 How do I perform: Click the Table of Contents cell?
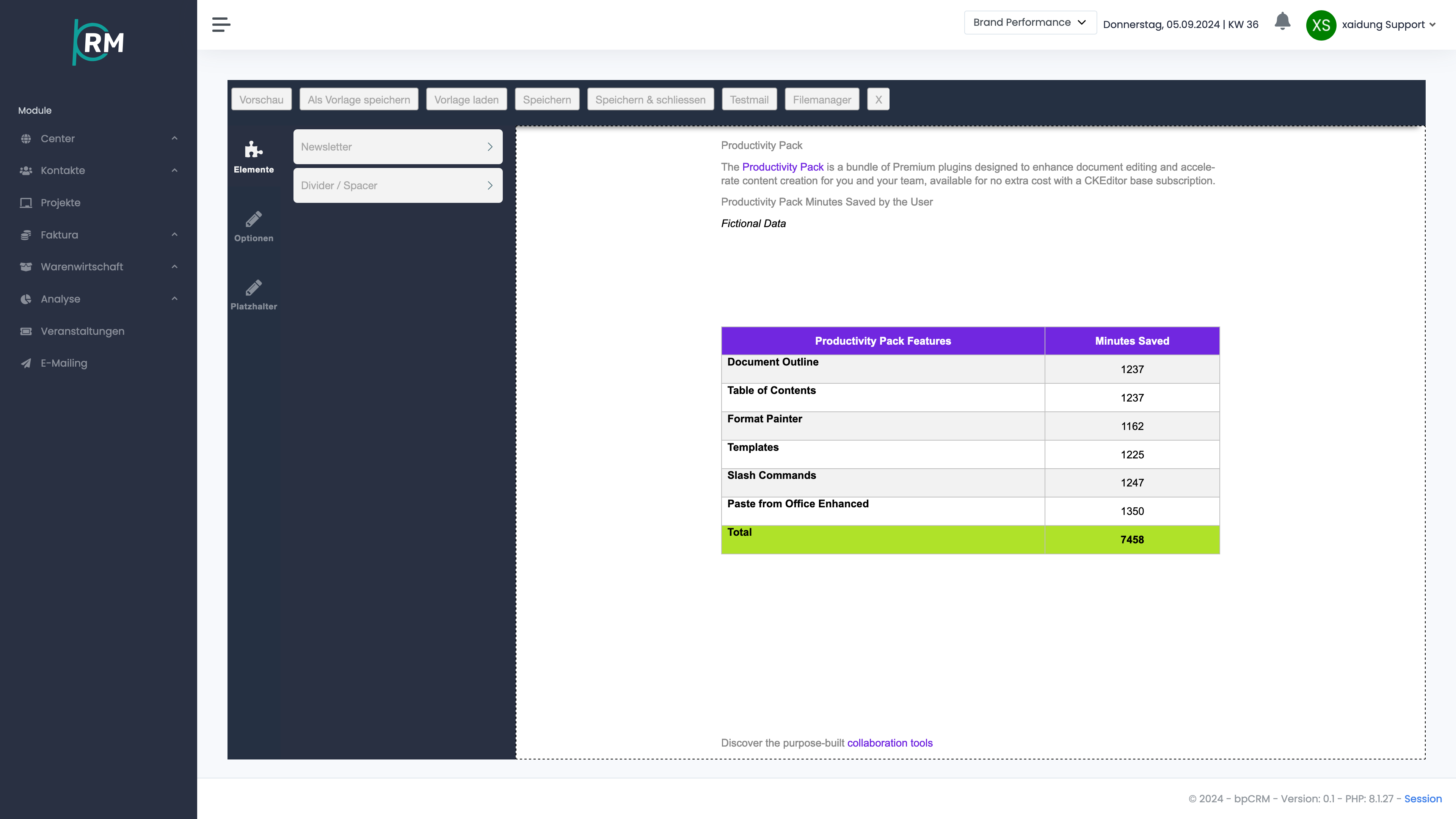coord(883,397)
